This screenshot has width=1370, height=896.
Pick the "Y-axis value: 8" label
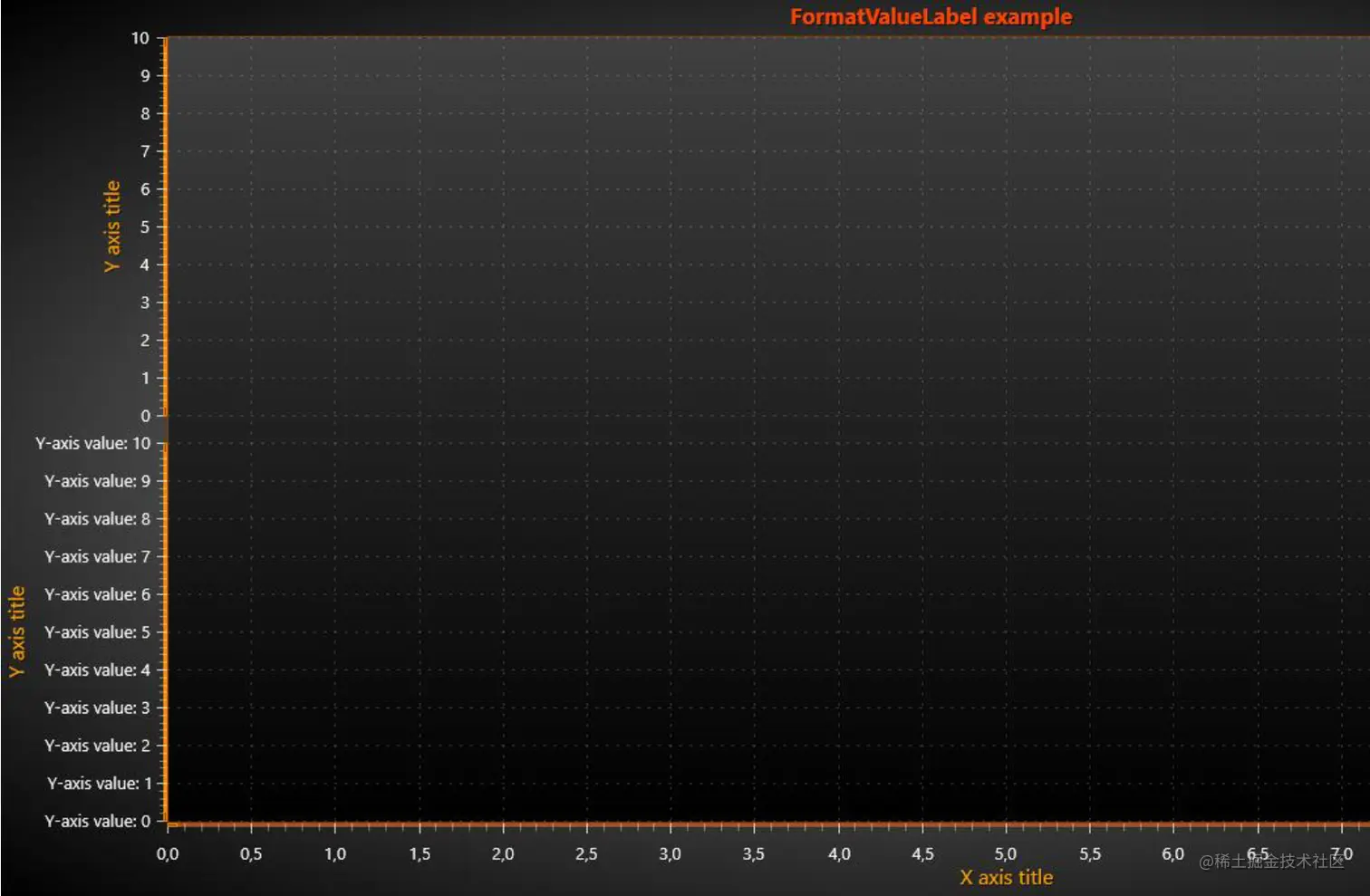(98, 519)
